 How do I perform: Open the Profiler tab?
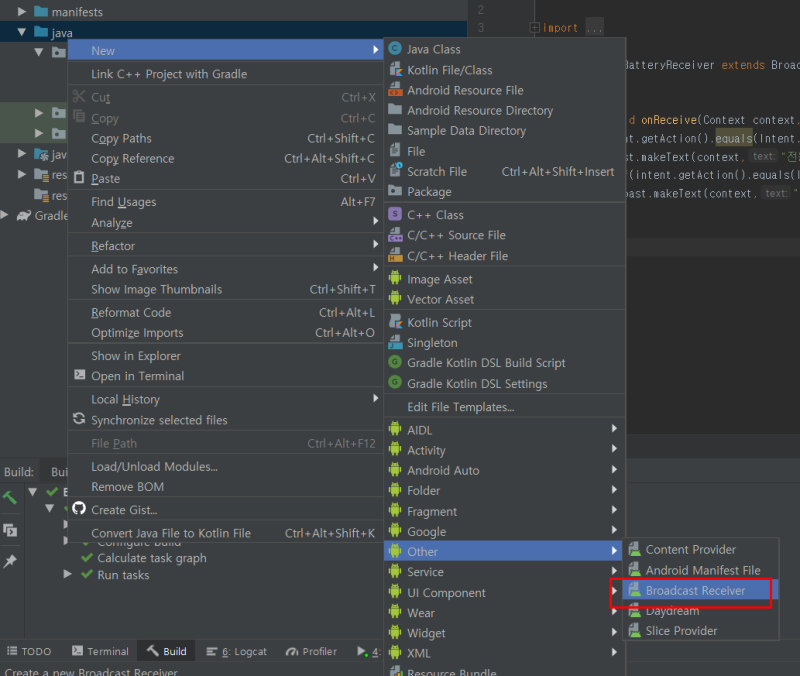click(311, 651)
